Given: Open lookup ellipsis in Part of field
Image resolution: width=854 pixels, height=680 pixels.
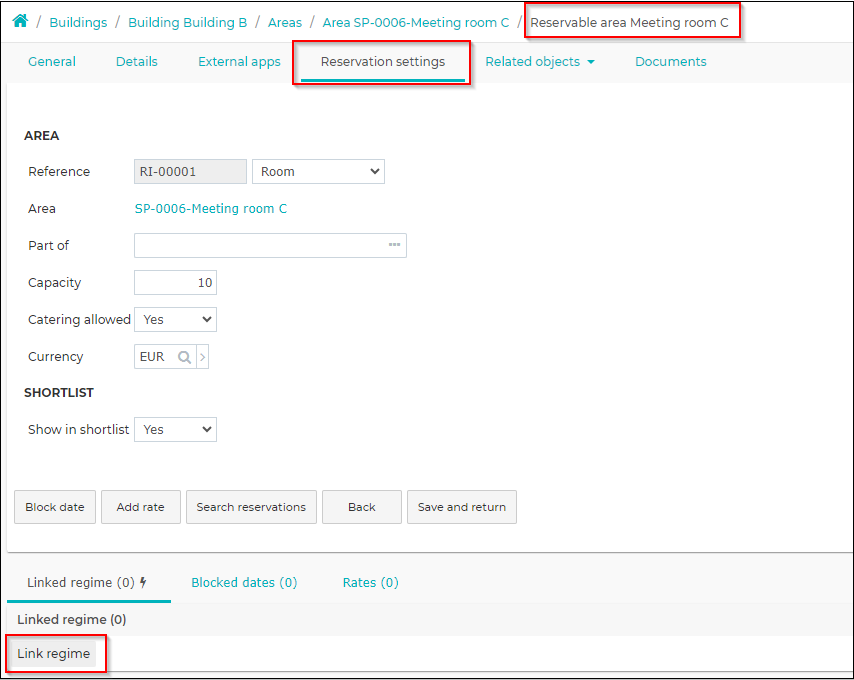Looking at the screenshot, I should (394, 245).
